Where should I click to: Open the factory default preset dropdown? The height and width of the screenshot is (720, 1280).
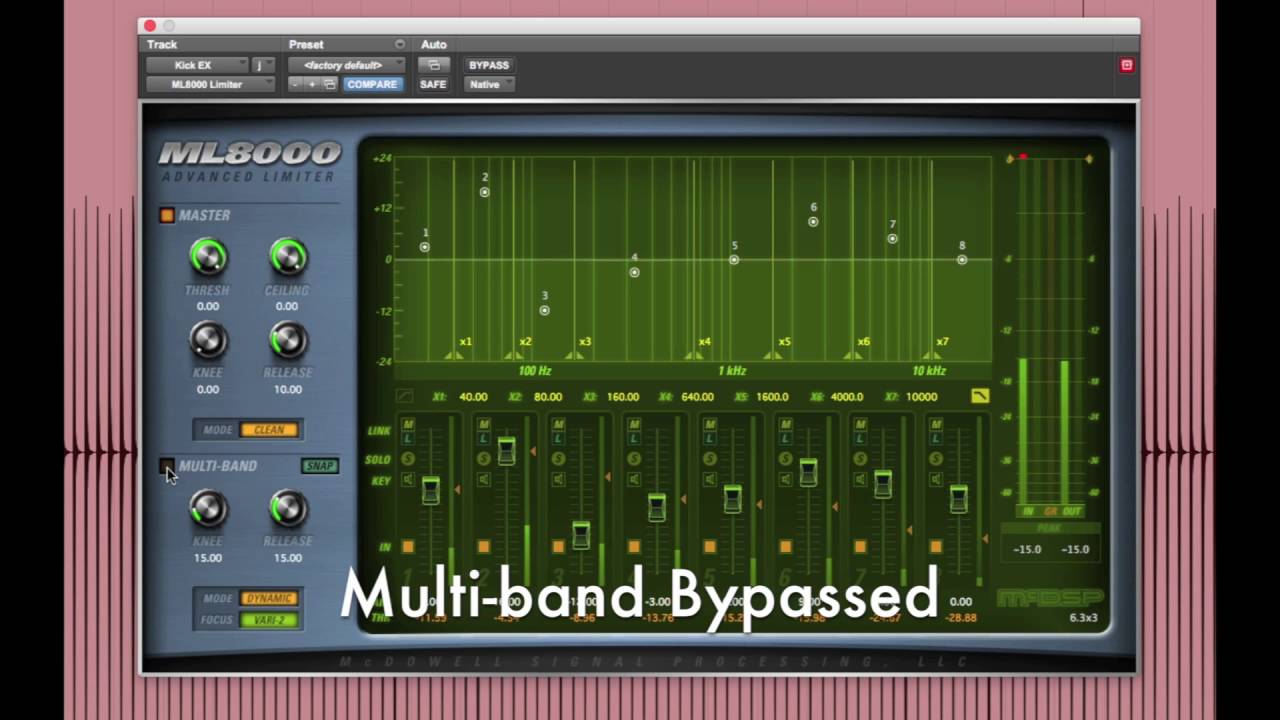(347, 65)
